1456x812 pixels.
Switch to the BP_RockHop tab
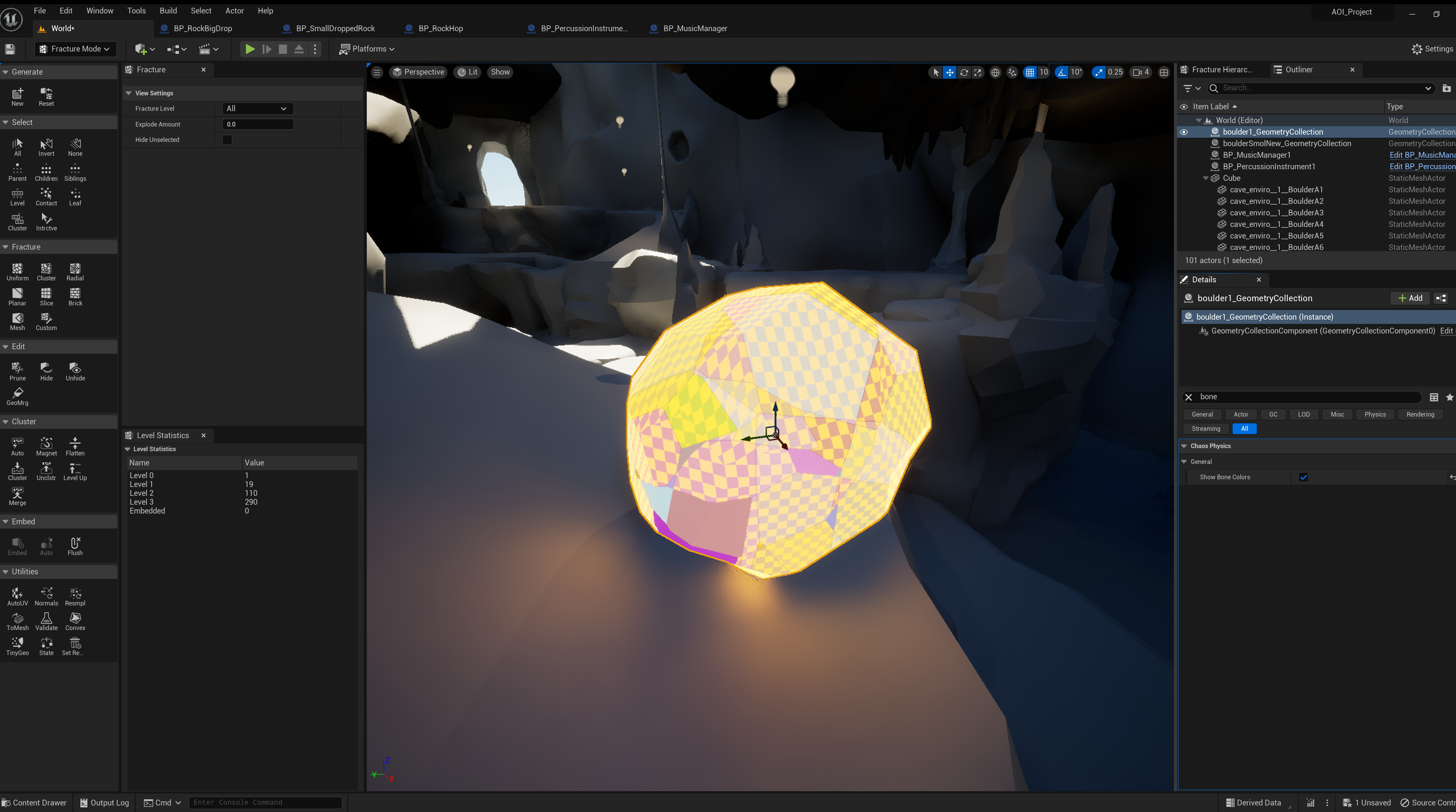click(440, 28)
